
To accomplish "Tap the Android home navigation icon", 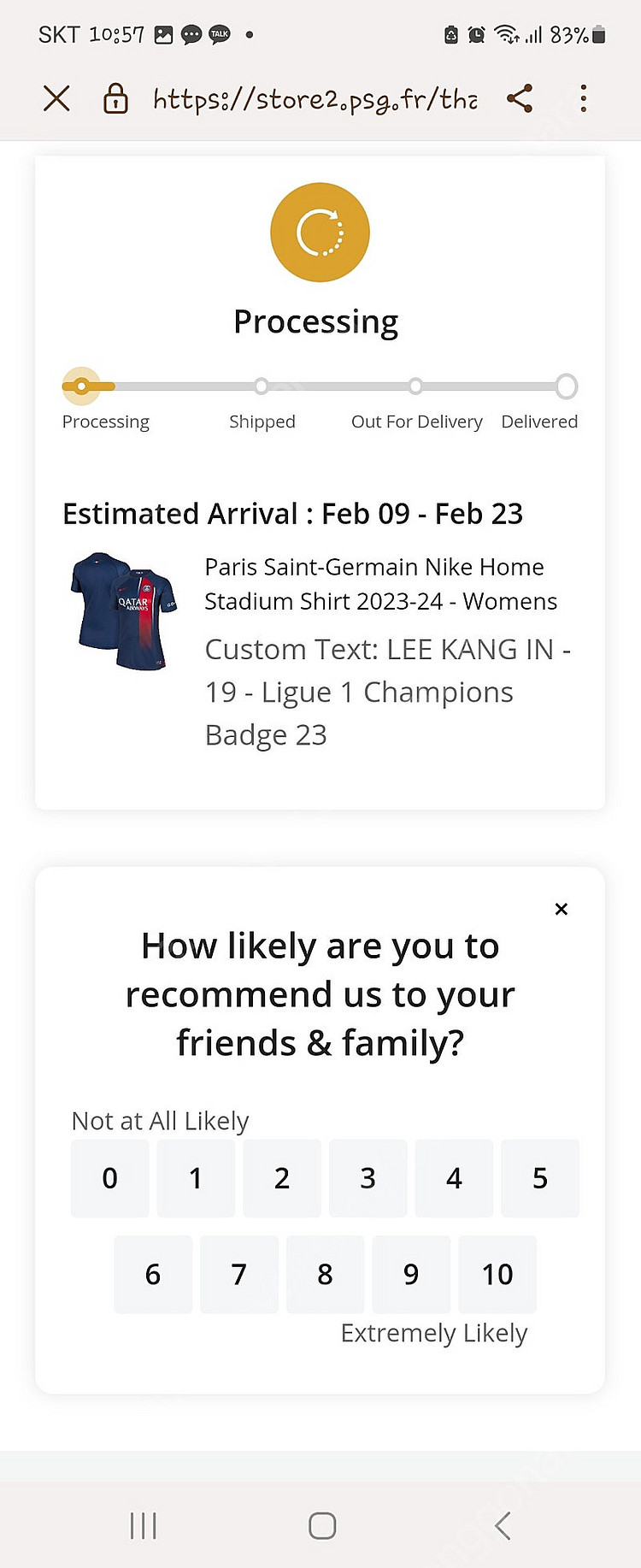I will (x=322, y=1525).
